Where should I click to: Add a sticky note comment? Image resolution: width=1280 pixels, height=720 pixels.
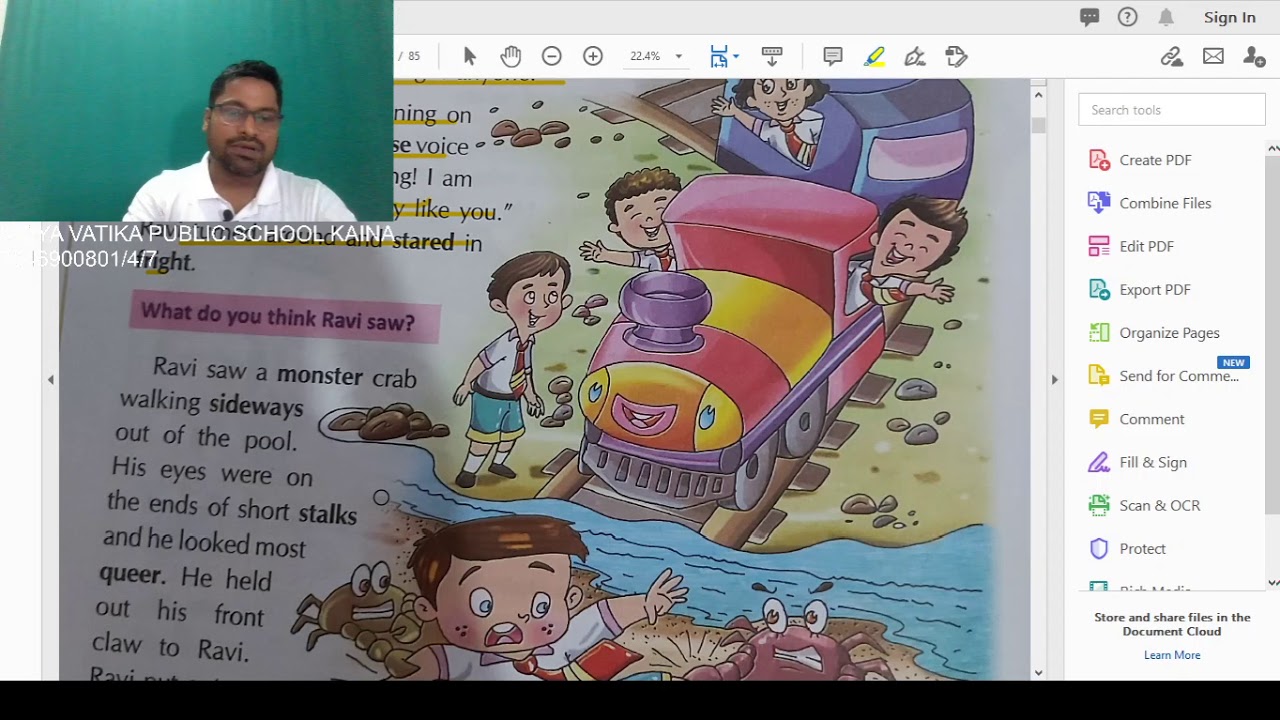833,57
